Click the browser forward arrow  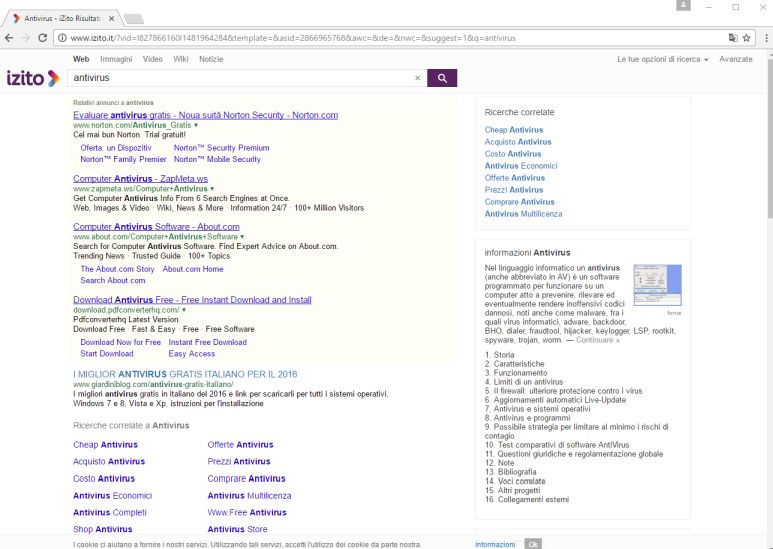coord(26,38)
